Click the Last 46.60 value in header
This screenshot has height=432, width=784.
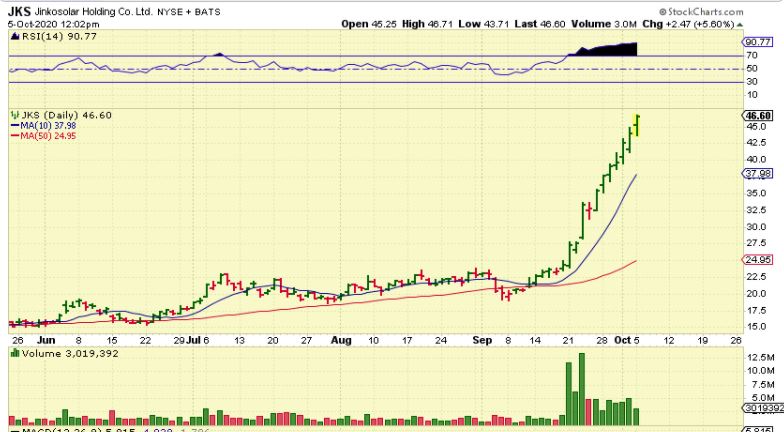542,24
